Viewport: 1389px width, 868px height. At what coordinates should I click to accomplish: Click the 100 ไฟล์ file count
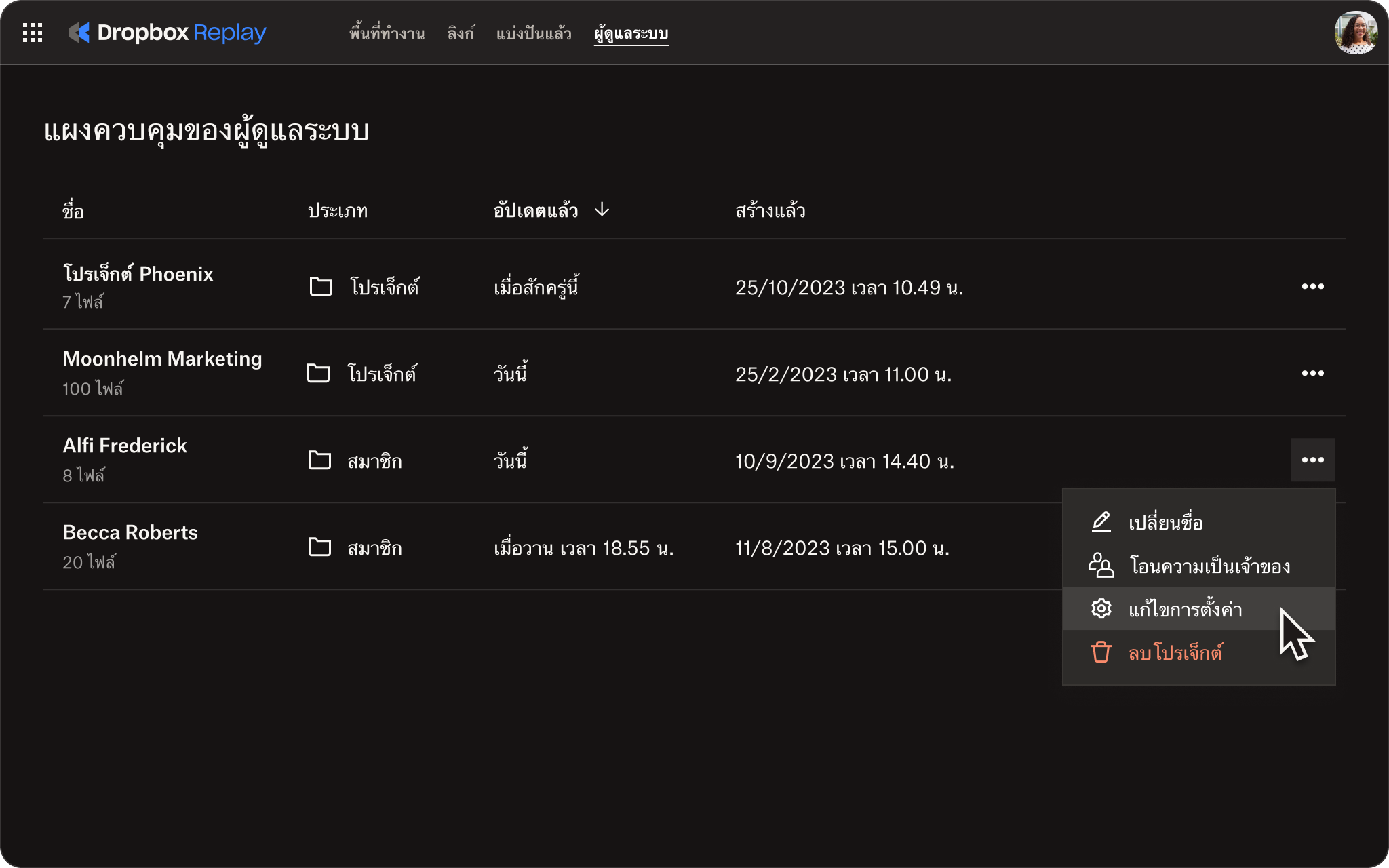click(93, 389)
